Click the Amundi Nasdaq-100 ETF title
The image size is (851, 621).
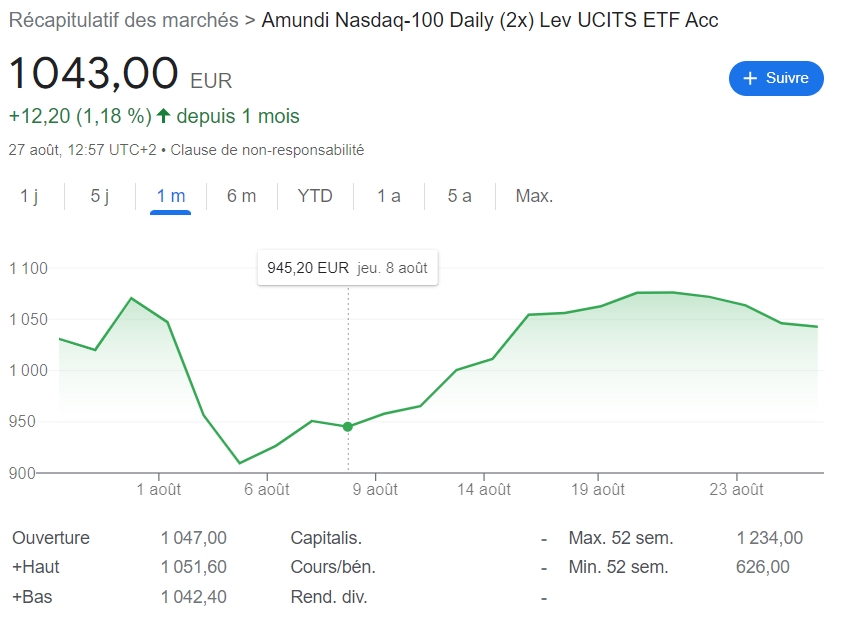click(490, 20)
